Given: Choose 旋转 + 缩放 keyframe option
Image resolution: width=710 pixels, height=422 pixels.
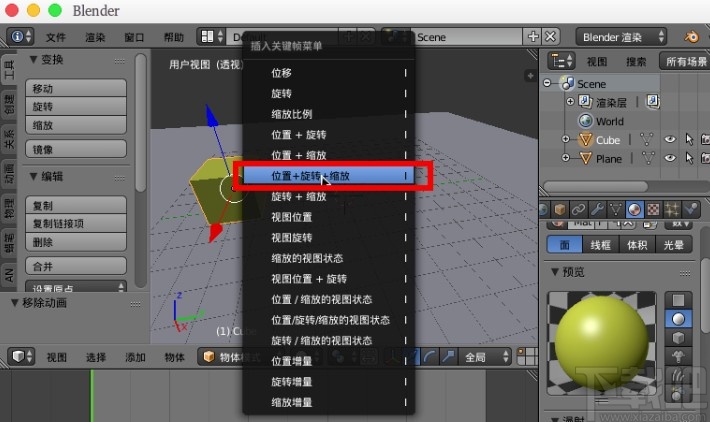Looking at the screenshot, I should [329, 197].
